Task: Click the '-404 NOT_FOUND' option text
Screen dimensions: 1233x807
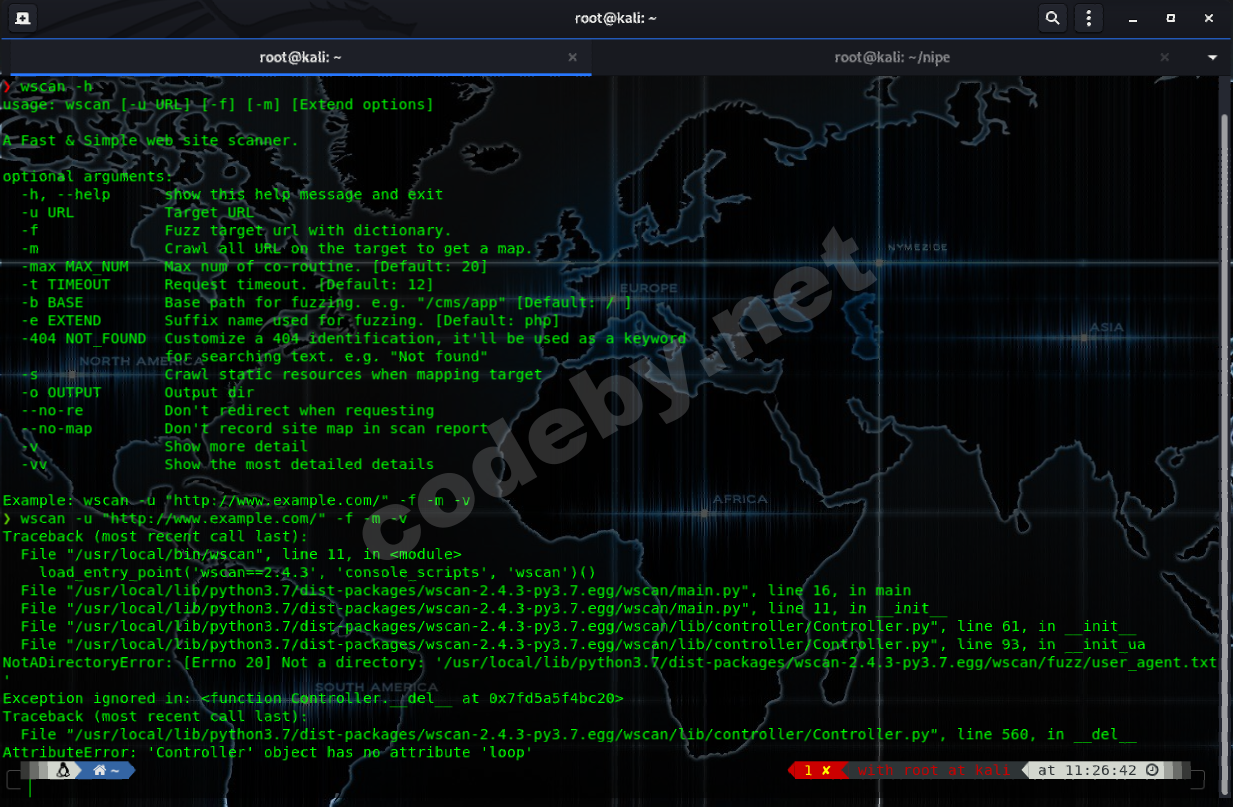Action: pyautogui.click(x=84, y=338)
